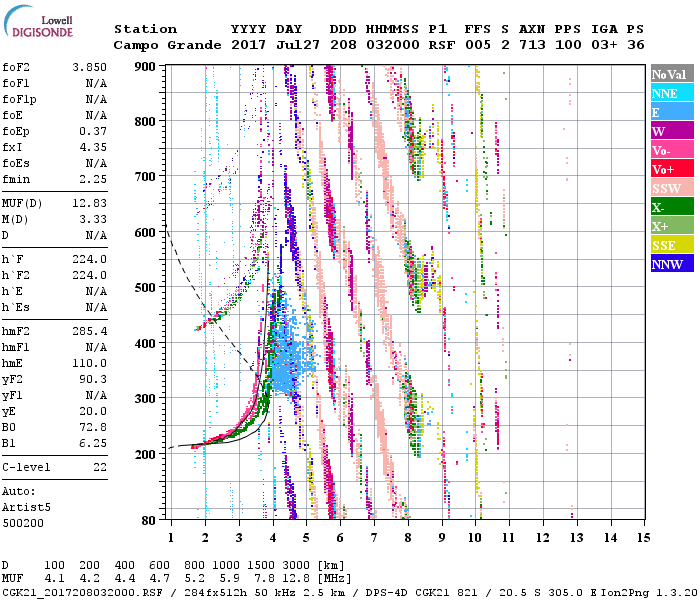This screenshot has height=600, width=700.
Task: Click the 12.8 MHz MUF table value
Action: click(x=296, y=579)
